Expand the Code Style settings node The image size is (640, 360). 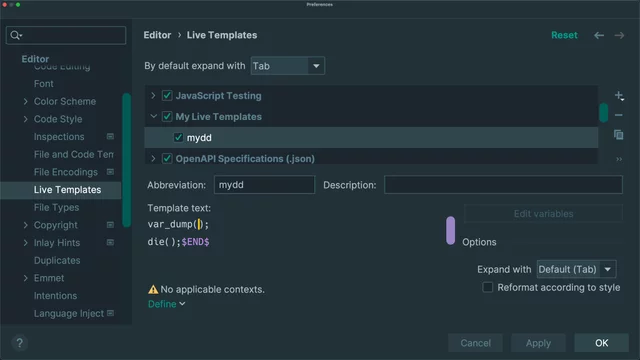25,119
